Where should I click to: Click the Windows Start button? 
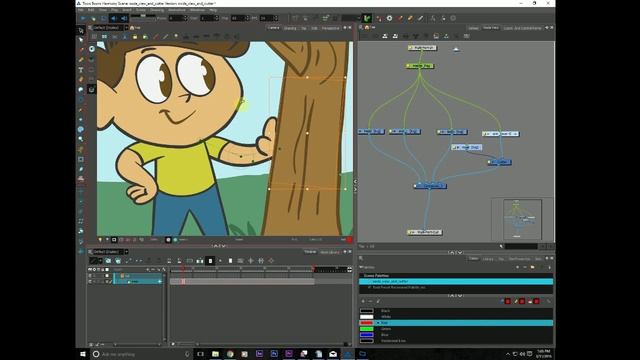coord(83,354)
